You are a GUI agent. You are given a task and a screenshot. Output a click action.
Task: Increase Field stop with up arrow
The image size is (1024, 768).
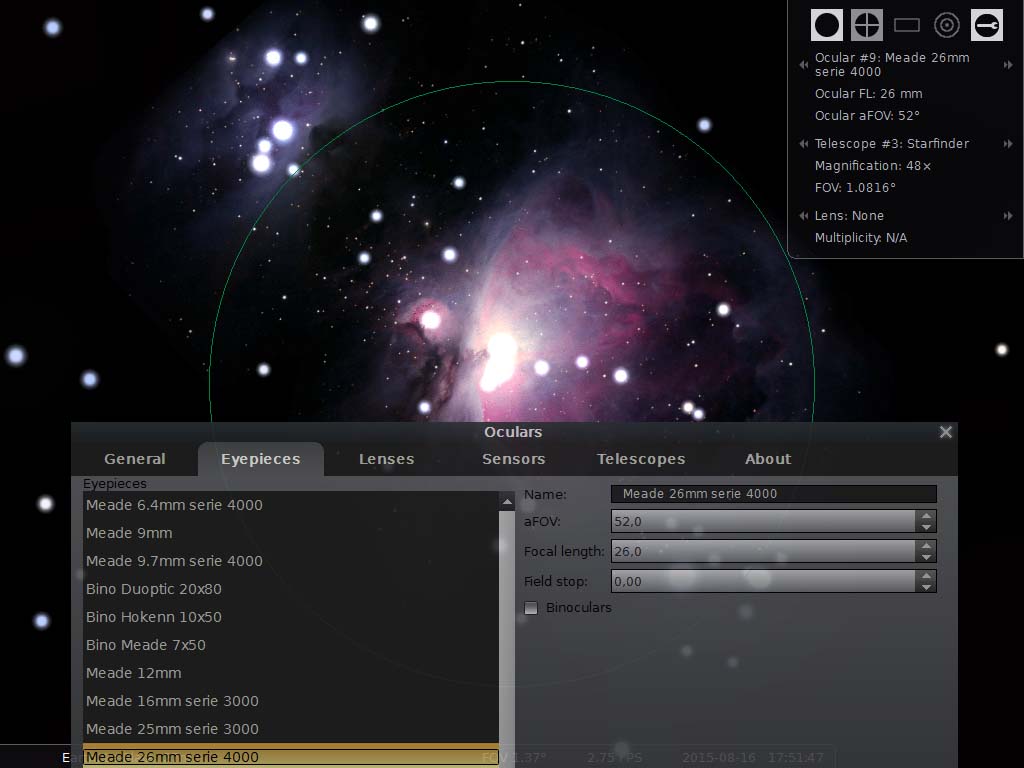[x=926, y=576]
